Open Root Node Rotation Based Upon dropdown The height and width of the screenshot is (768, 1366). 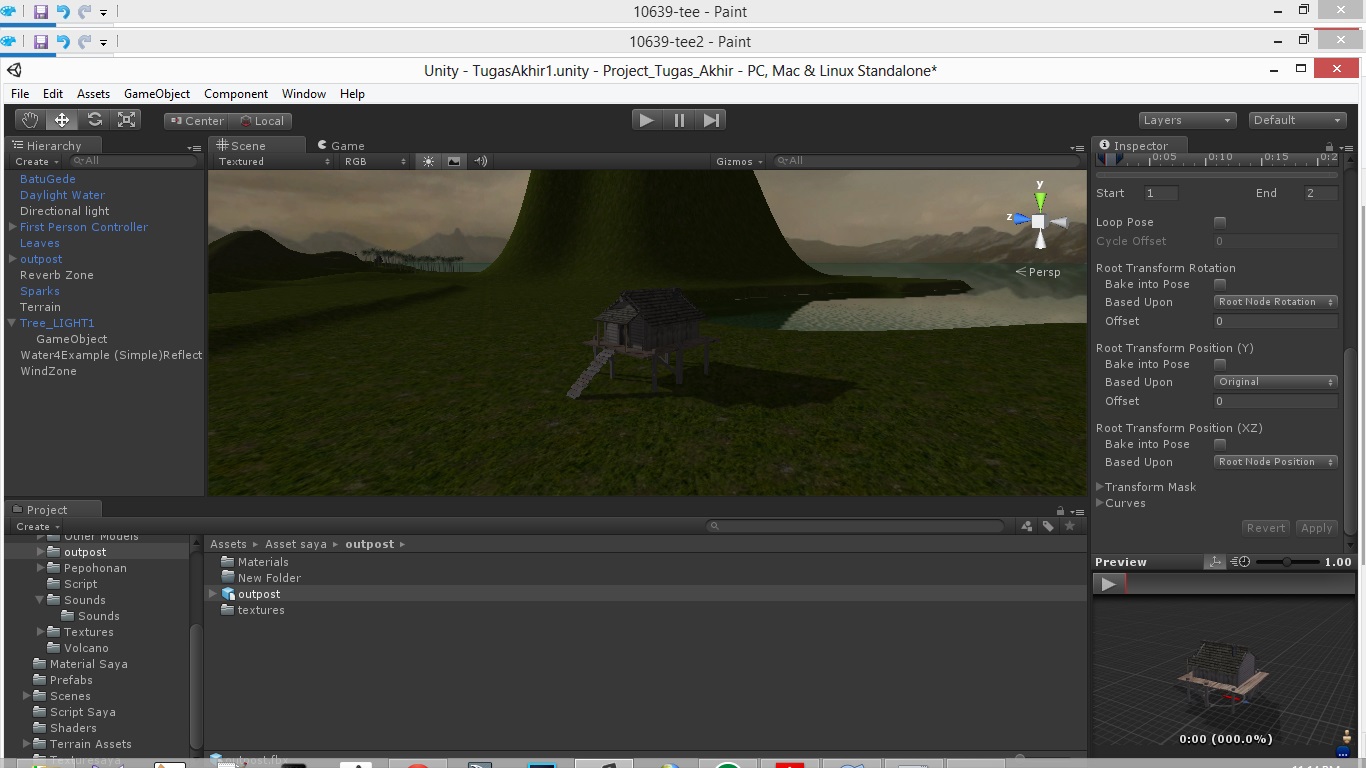tap(1275, 302)
